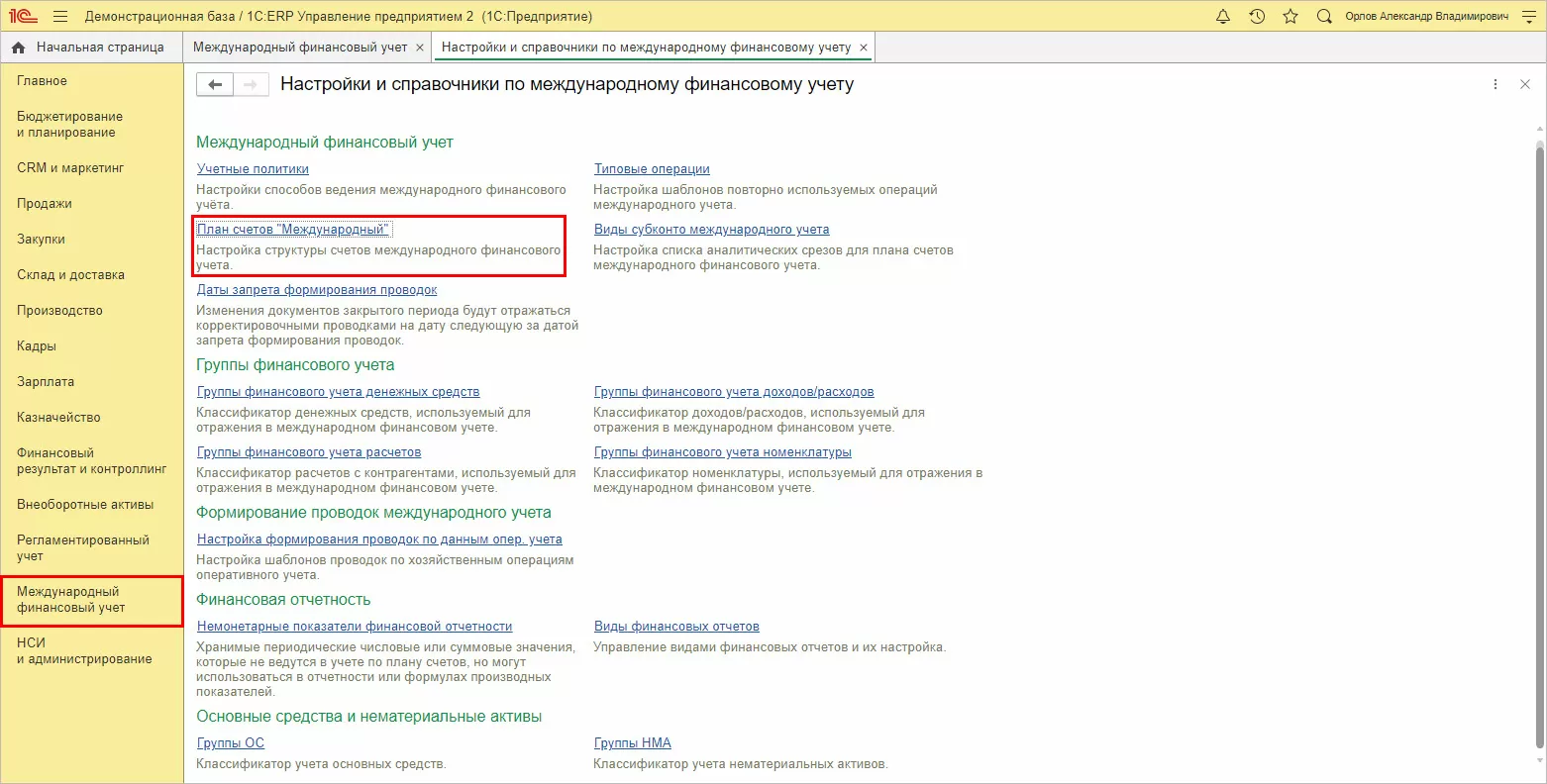Switch to Международный финансовый учет tab
This screenshot has width=1547, height=784.
(x=300, y=48)
